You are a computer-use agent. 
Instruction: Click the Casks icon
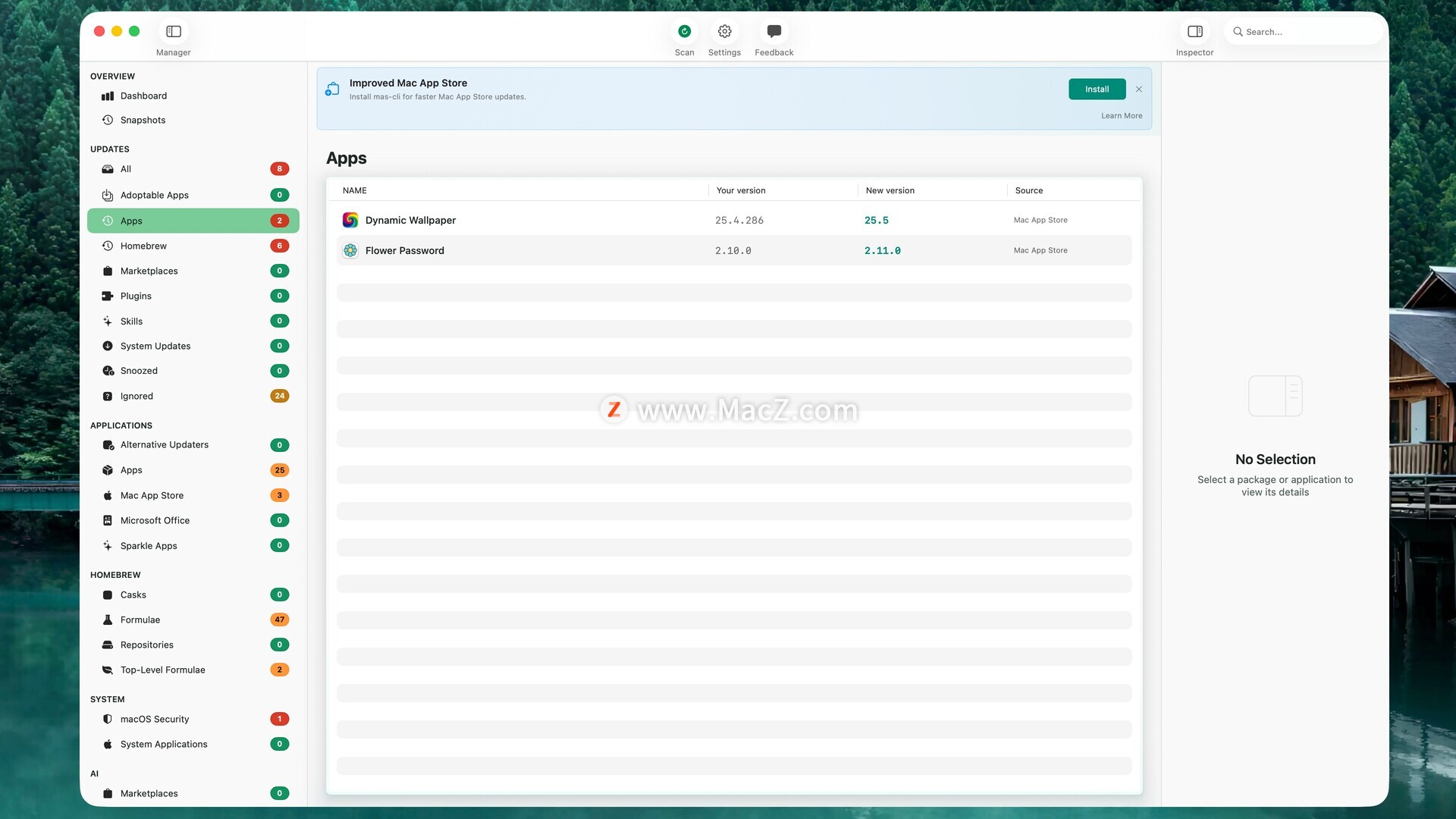(x=108, y=595)
